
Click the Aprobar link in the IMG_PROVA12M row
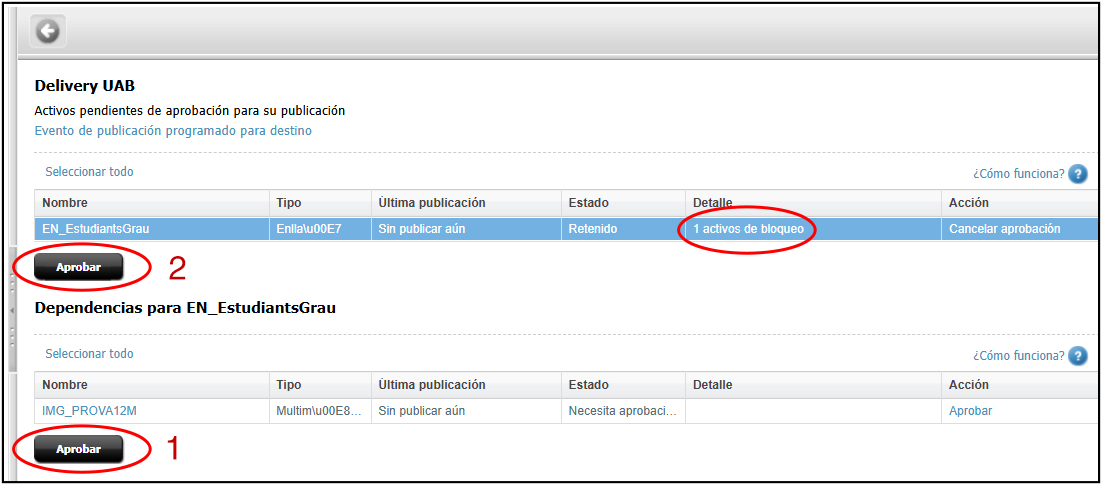tap(970, 411)
